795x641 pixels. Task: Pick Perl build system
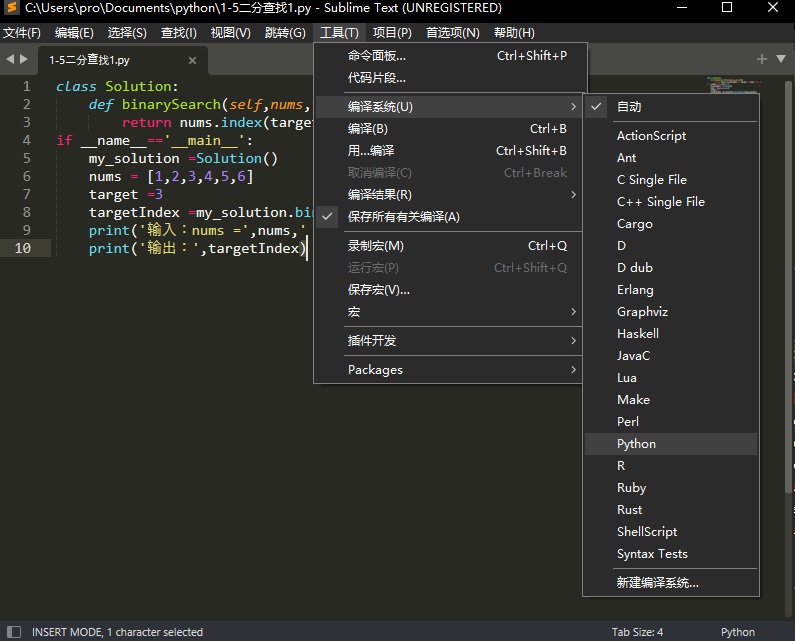point(671,421)
